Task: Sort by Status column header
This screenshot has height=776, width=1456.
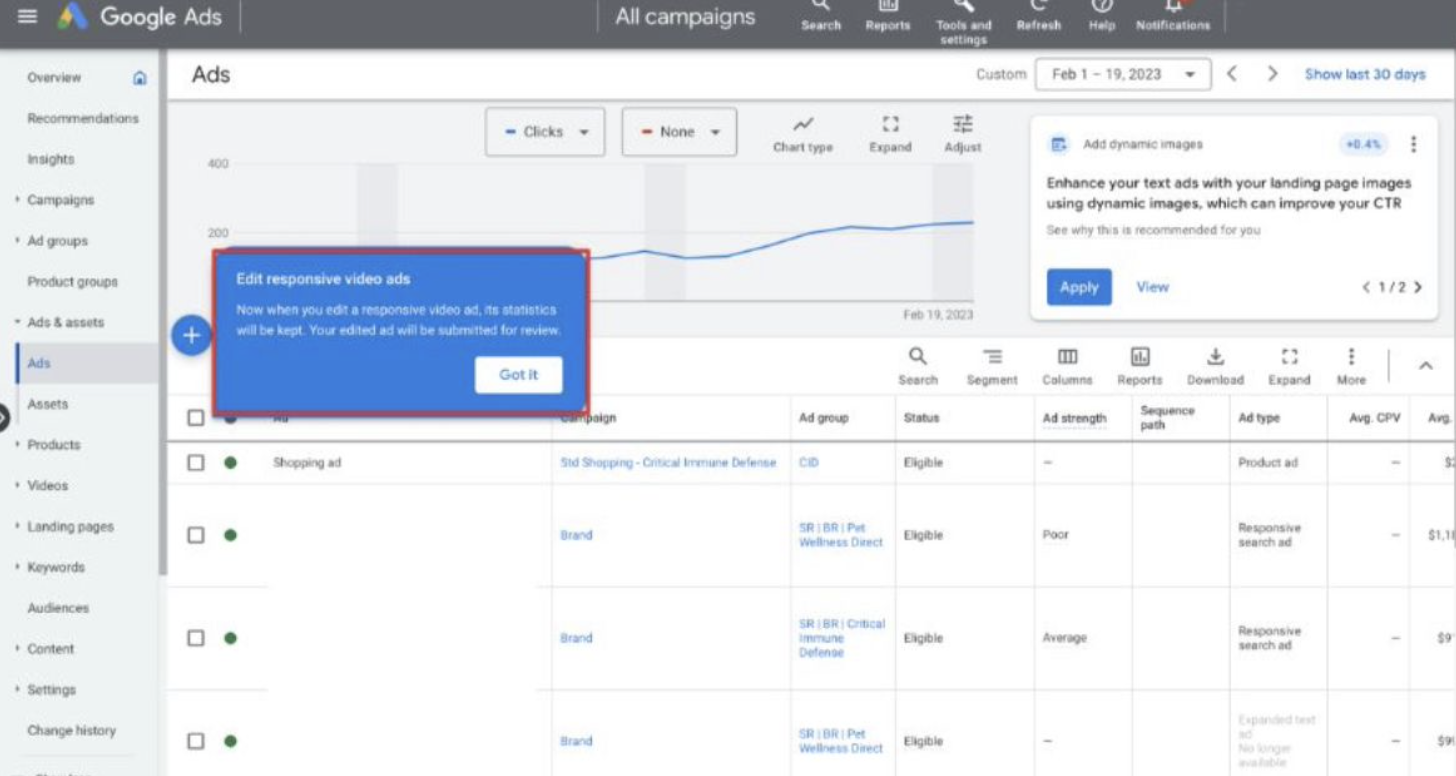Action: tap(921, 418)
